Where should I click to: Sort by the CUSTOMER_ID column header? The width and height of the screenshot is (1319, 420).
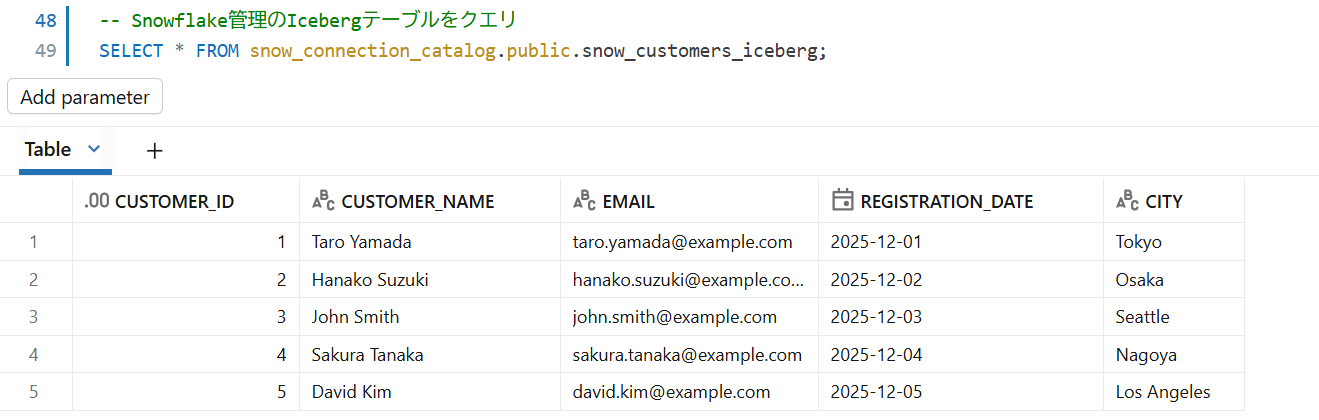point(174,201)
